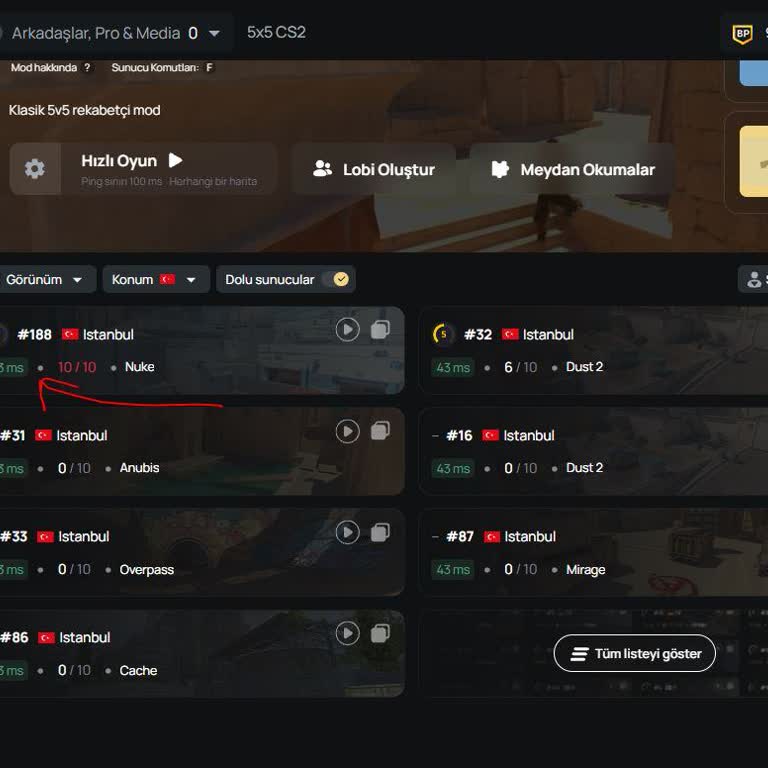This screenshot has width=768, height=768.
Task: Open the BP battle pass badge
Action: point(742,34)
